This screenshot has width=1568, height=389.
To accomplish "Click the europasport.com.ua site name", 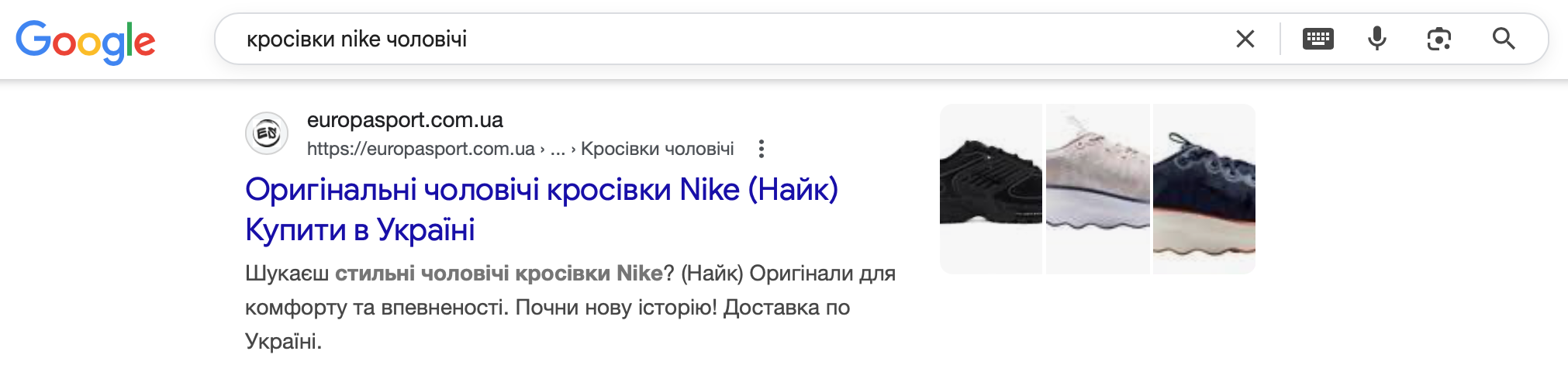I will pyautogui.click(x=405, y=120).
